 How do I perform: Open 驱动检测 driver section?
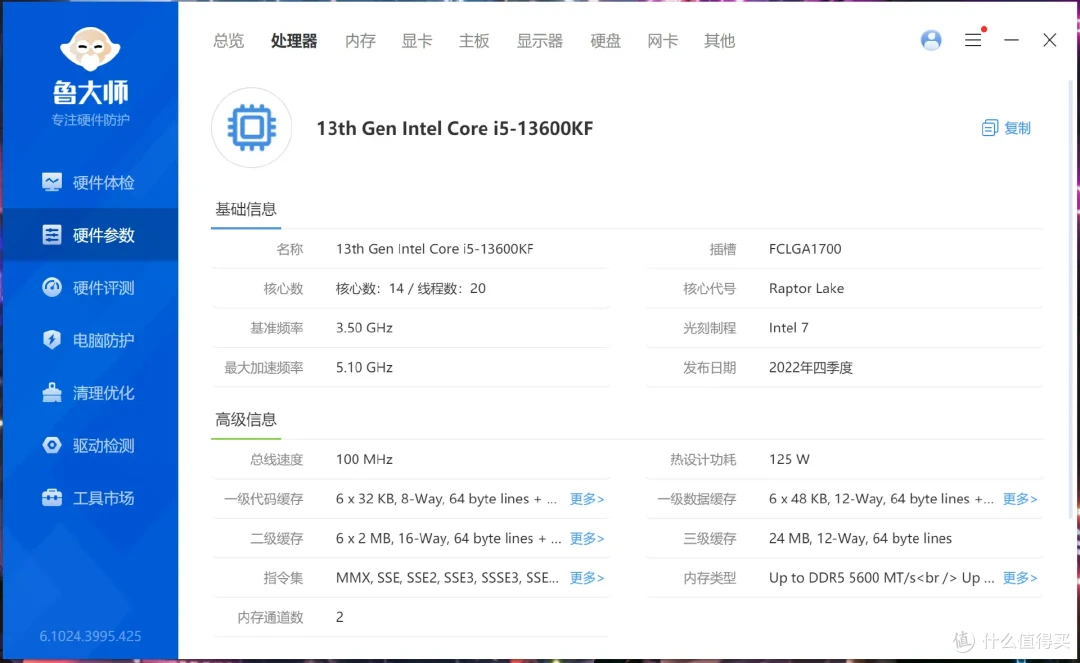[90, 445]
